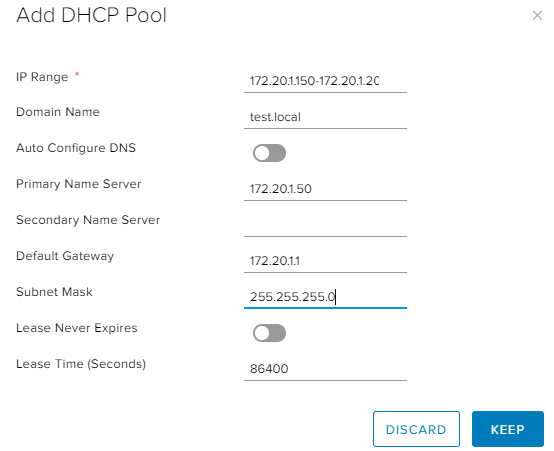This screenshot has width=554, height=451.
Task: Toggle the Auto Configure DNS switch
Action: 269,153
